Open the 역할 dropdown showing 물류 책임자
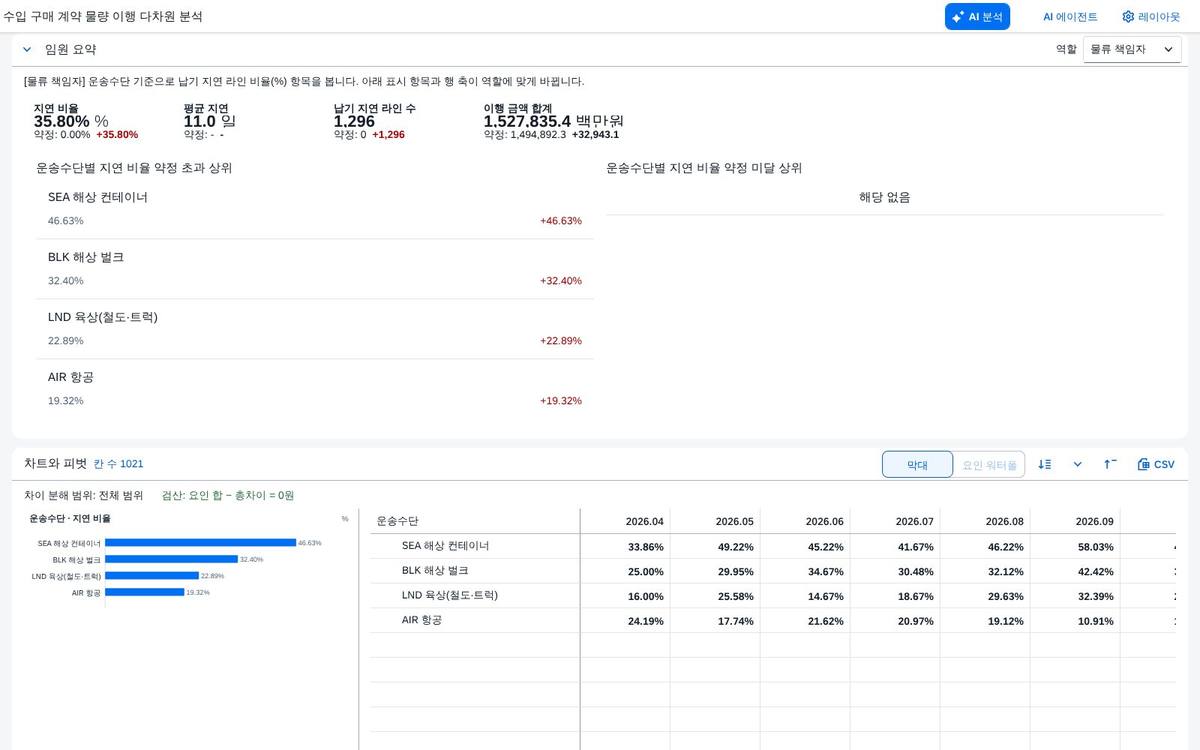 [x=1132, y=49]
